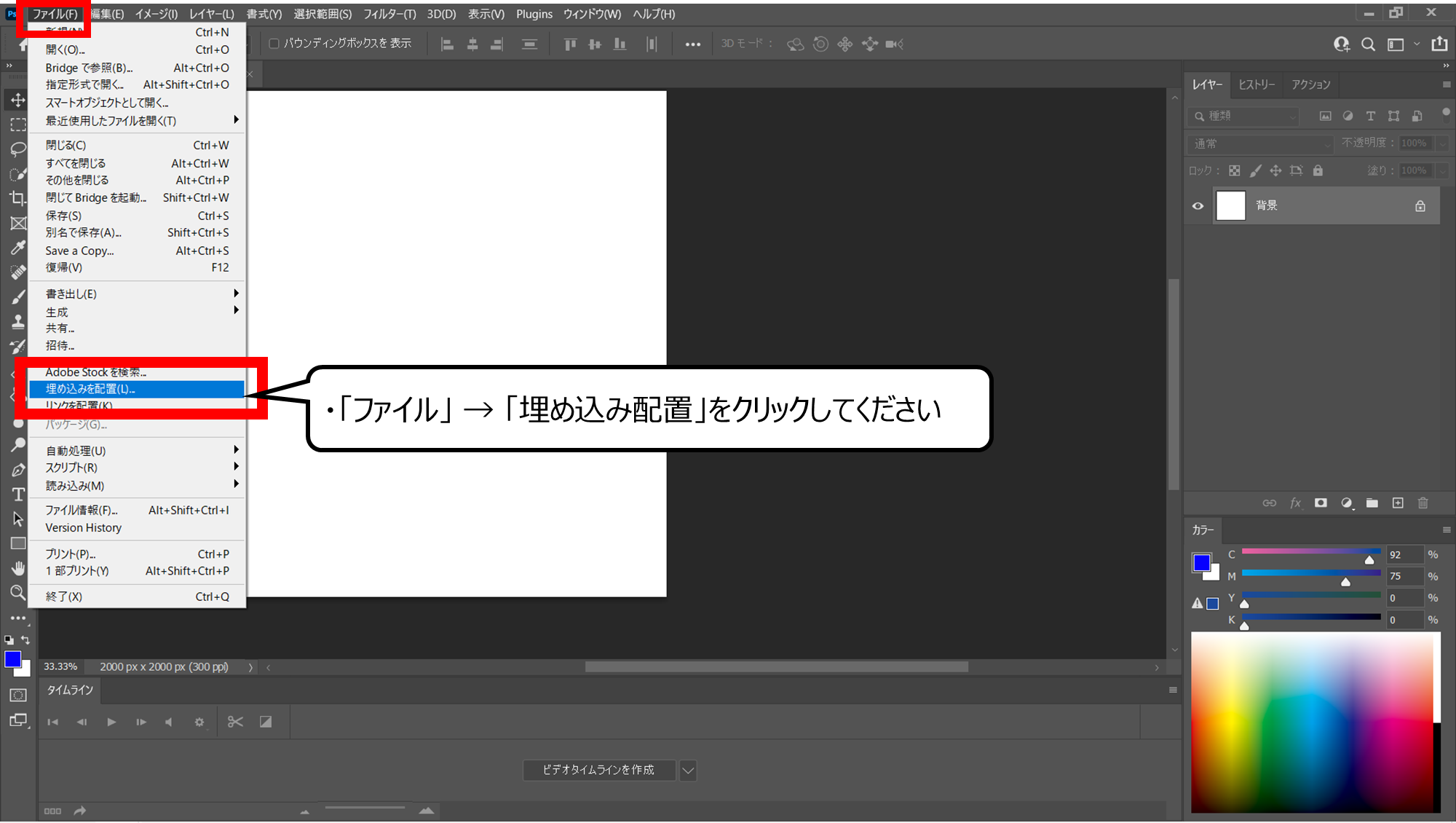Select the Pen tool
1456x823 pixels.
(18, 470)
